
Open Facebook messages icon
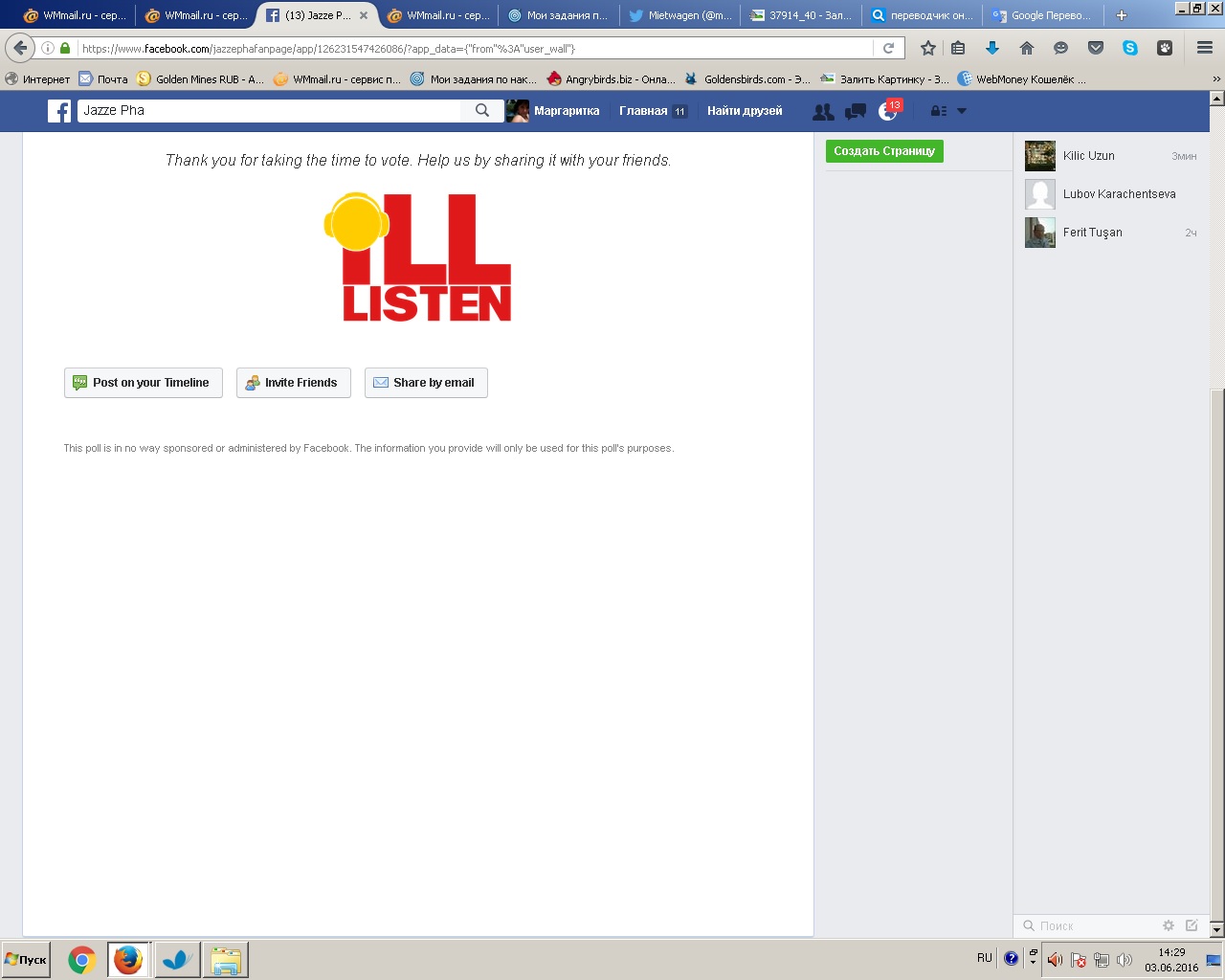[x=856, y=112]
